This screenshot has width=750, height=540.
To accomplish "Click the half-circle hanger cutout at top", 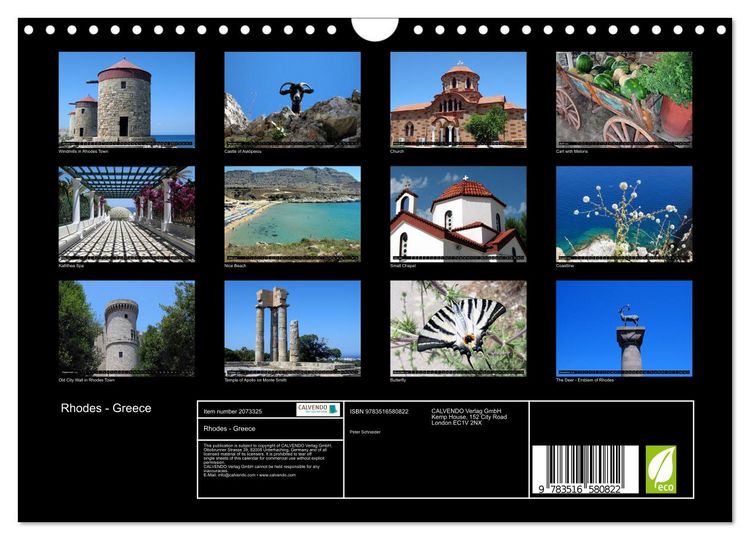I will 375,29.
